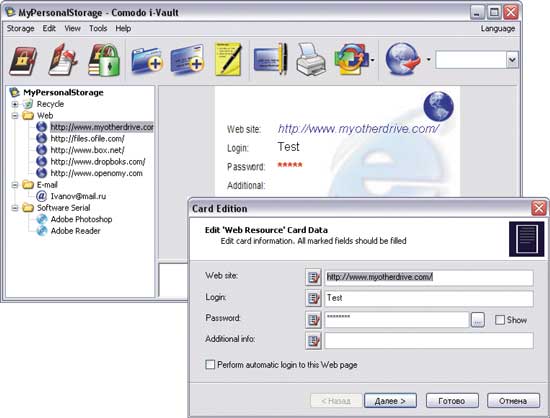Click the locked book storage icon in toolbar
The width and height of the screenshot is (550, 418).
tap(23, 61)
